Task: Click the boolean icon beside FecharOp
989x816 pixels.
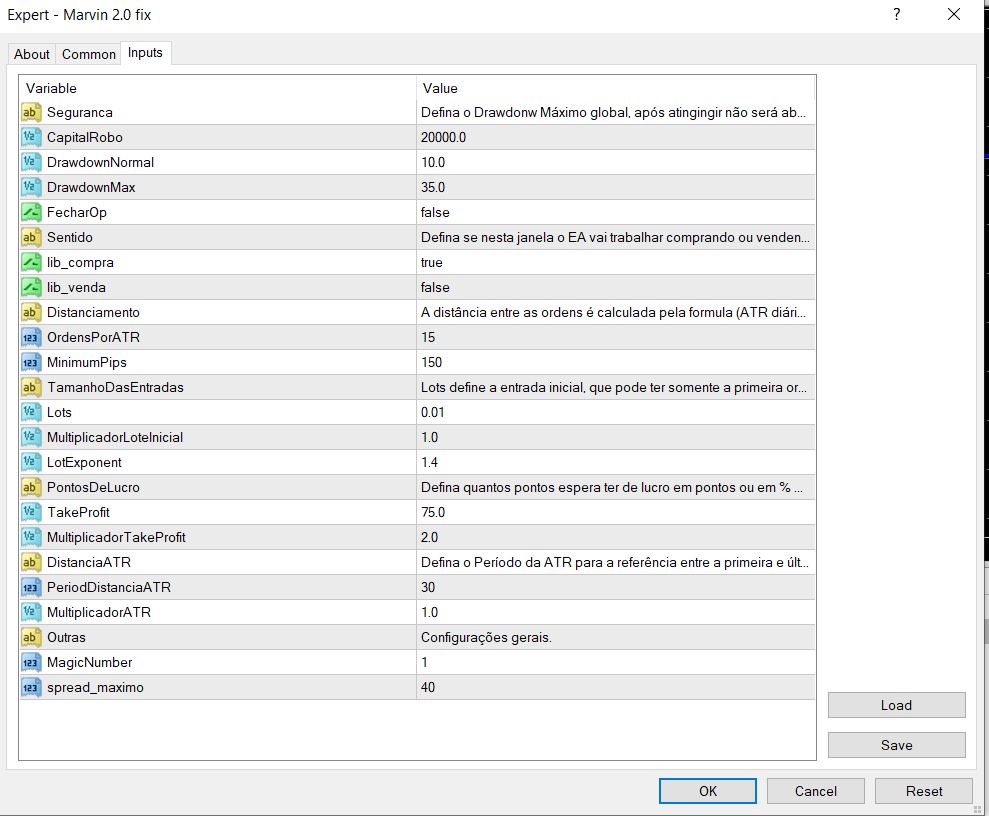Action: point(30,212)
